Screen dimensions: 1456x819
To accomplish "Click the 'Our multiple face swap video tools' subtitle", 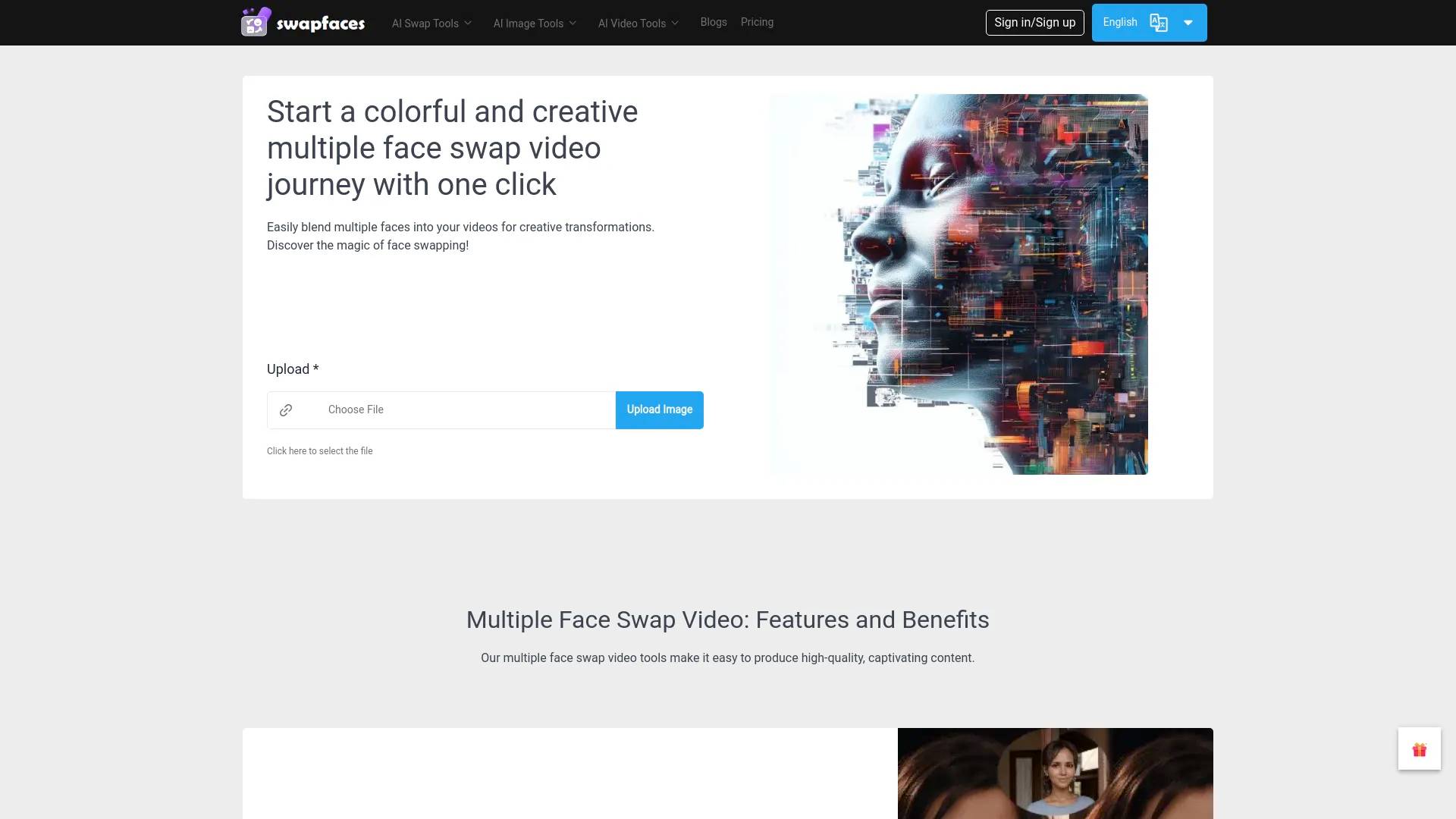I will point(728,658).
